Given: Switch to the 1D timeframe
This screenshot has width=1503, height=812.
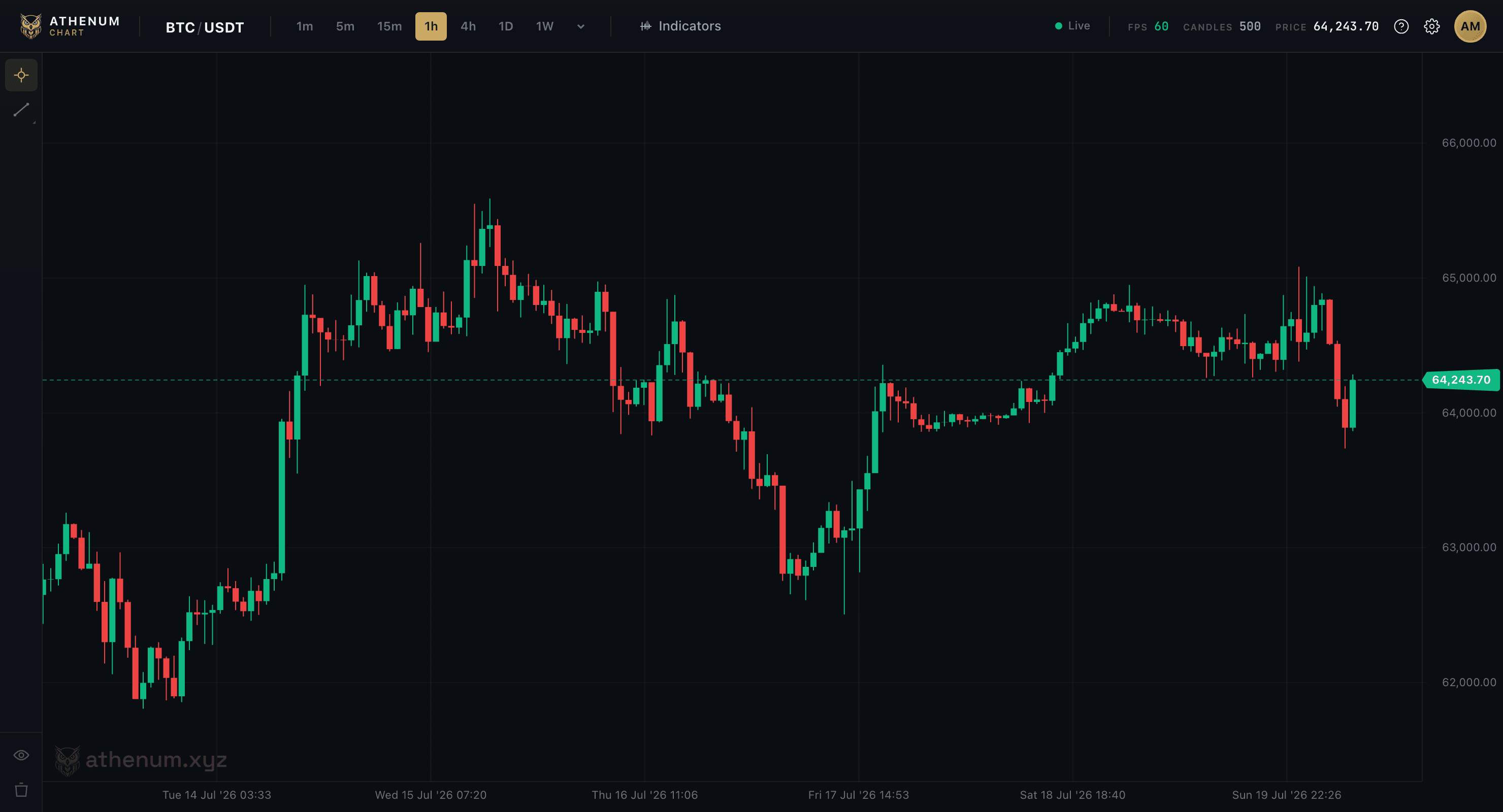Looking at the screenshot, I should pos(506,26).
